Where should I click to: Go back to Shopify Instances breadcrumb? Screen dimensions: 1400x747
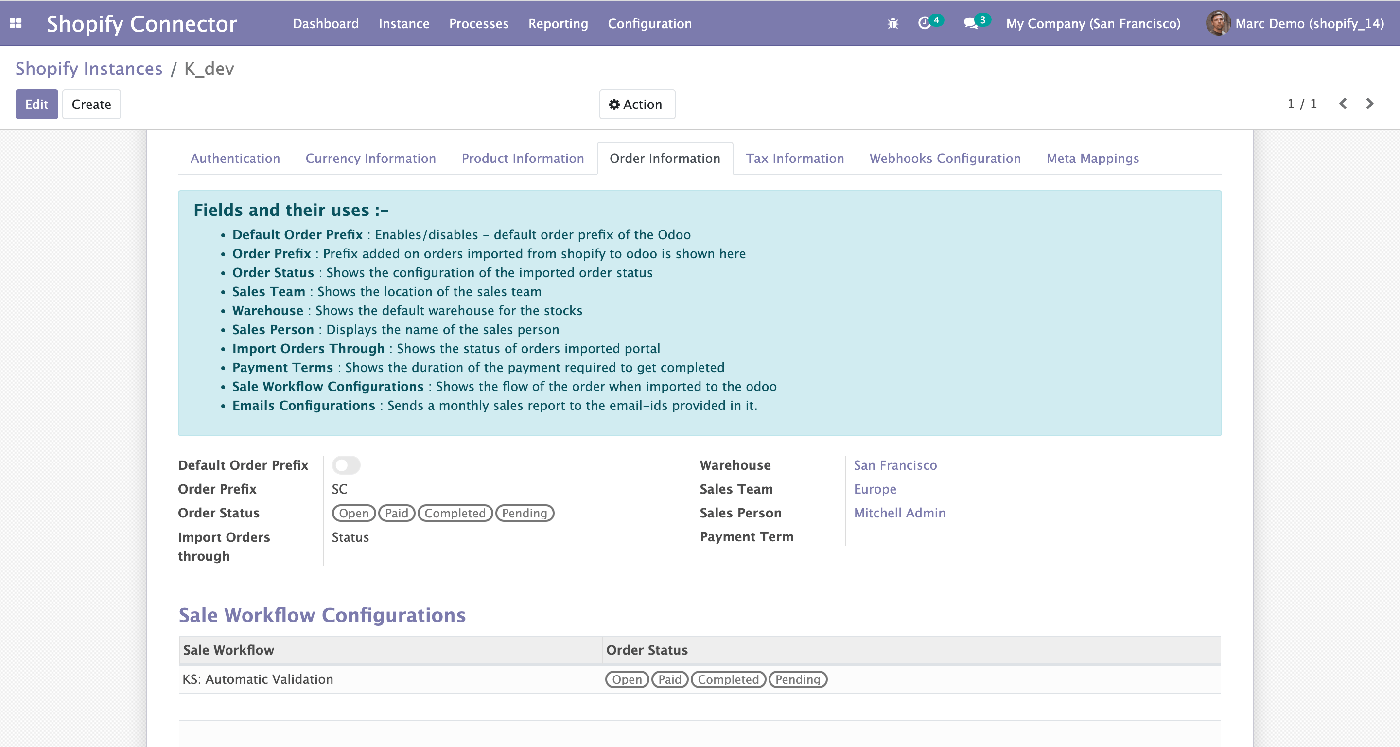click(89, 69)
